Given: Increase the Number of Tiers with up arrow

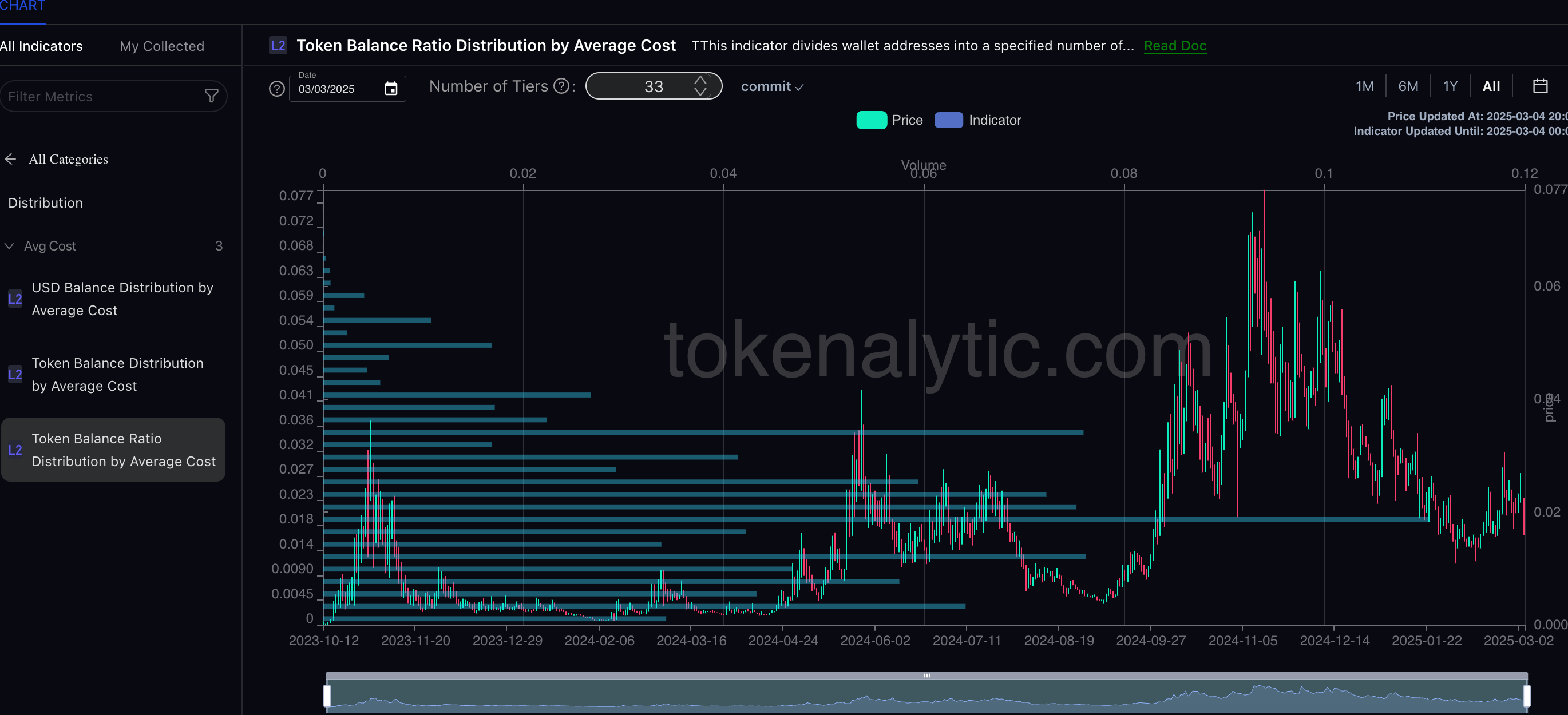Looking at the screenshot, I should 700,80.
